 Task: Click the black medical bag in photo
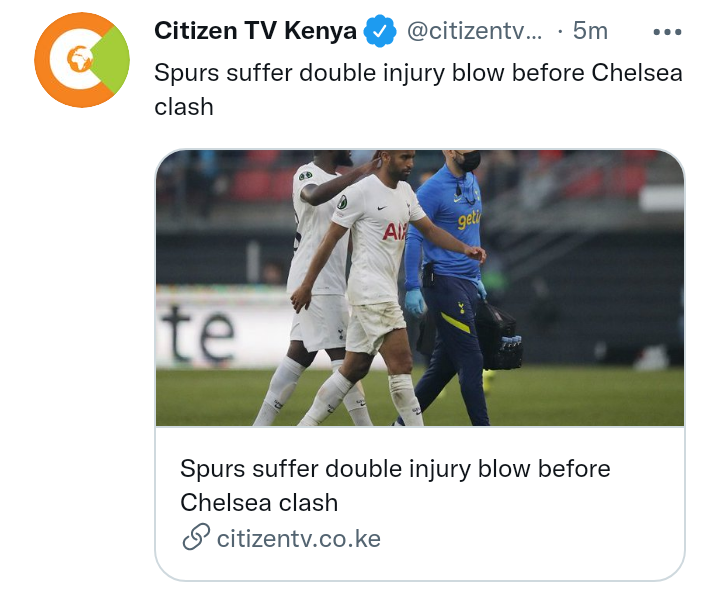tap(498, 336)
